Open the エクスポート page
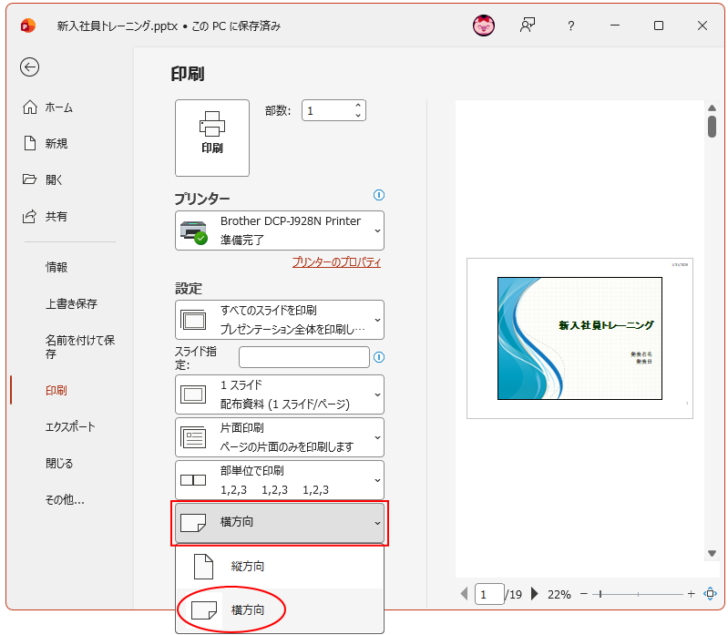The width and height of the screenshot is (728, 635). click(x=70, y=427)
